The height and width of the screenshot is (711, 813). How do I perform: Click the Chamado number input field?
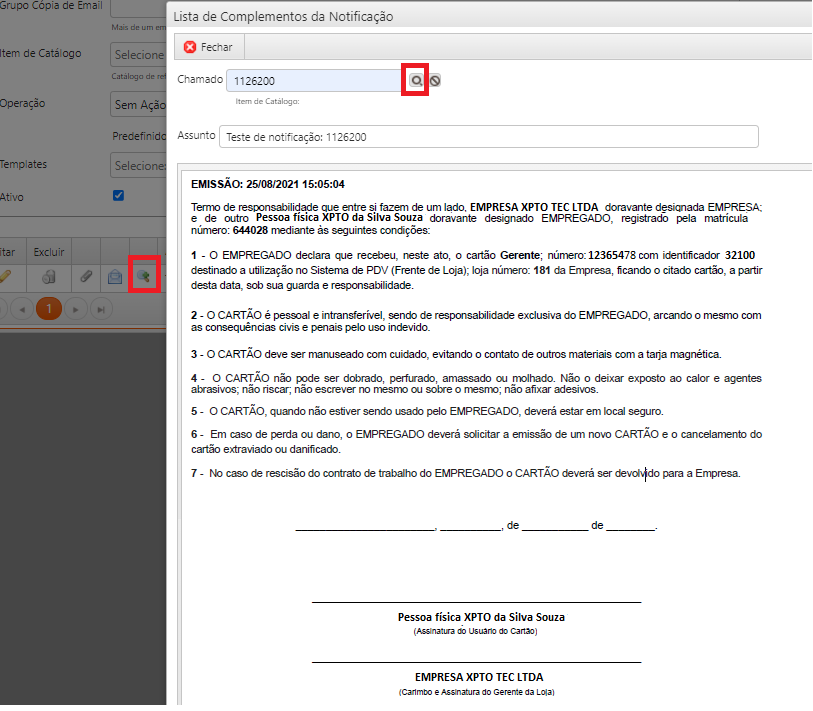313,81
